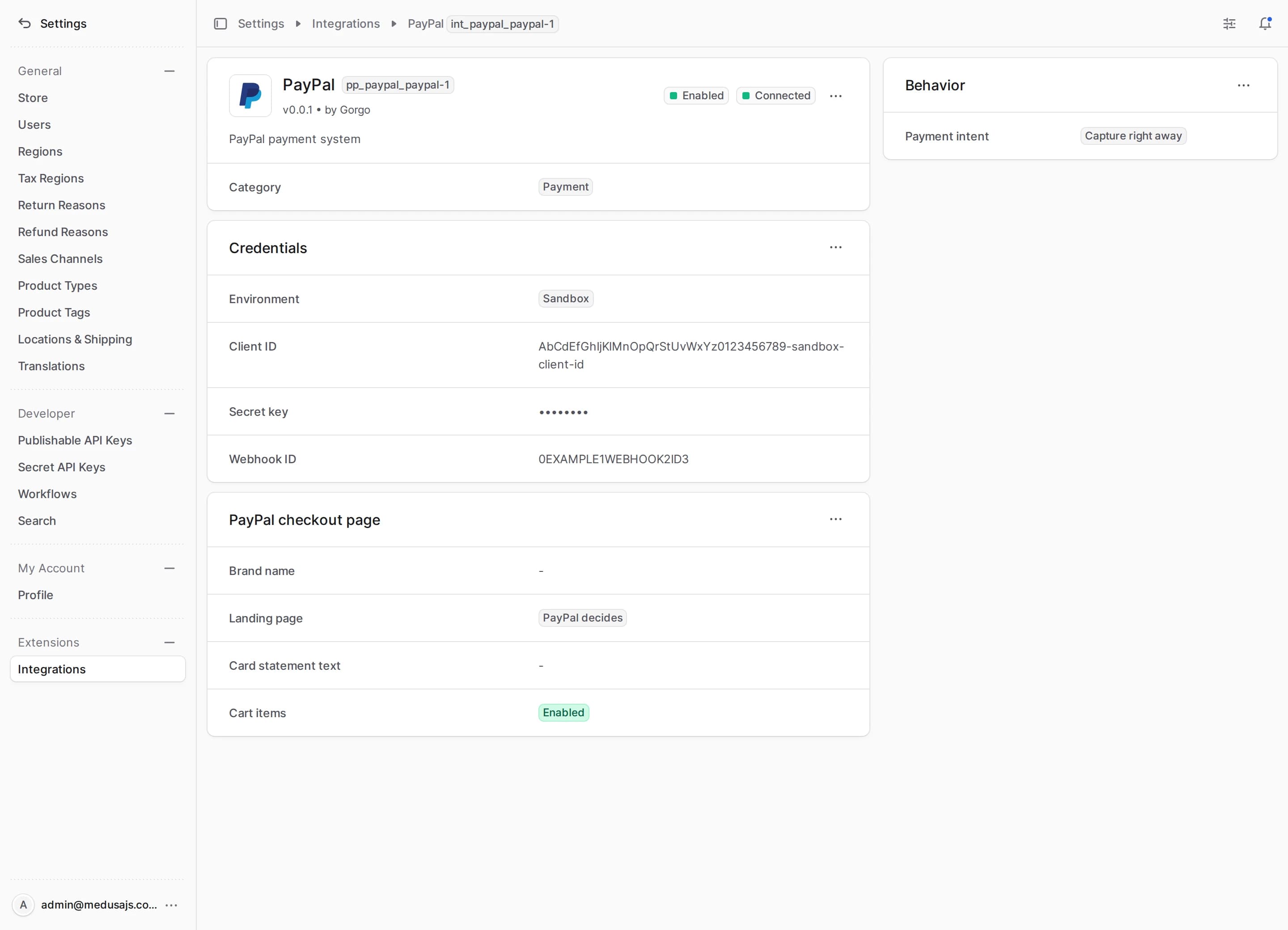Open the Credentials section actions menu
The image size is (1288, 930).
pyautogui.click(x=835, y=248)
